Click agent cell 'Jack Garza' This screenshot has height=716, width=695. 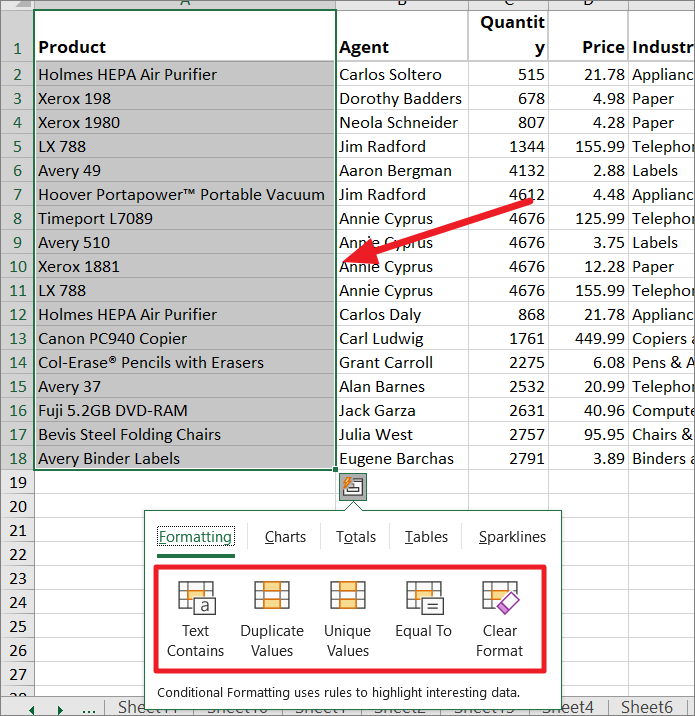pyautogui.click(x=402, y=410)
